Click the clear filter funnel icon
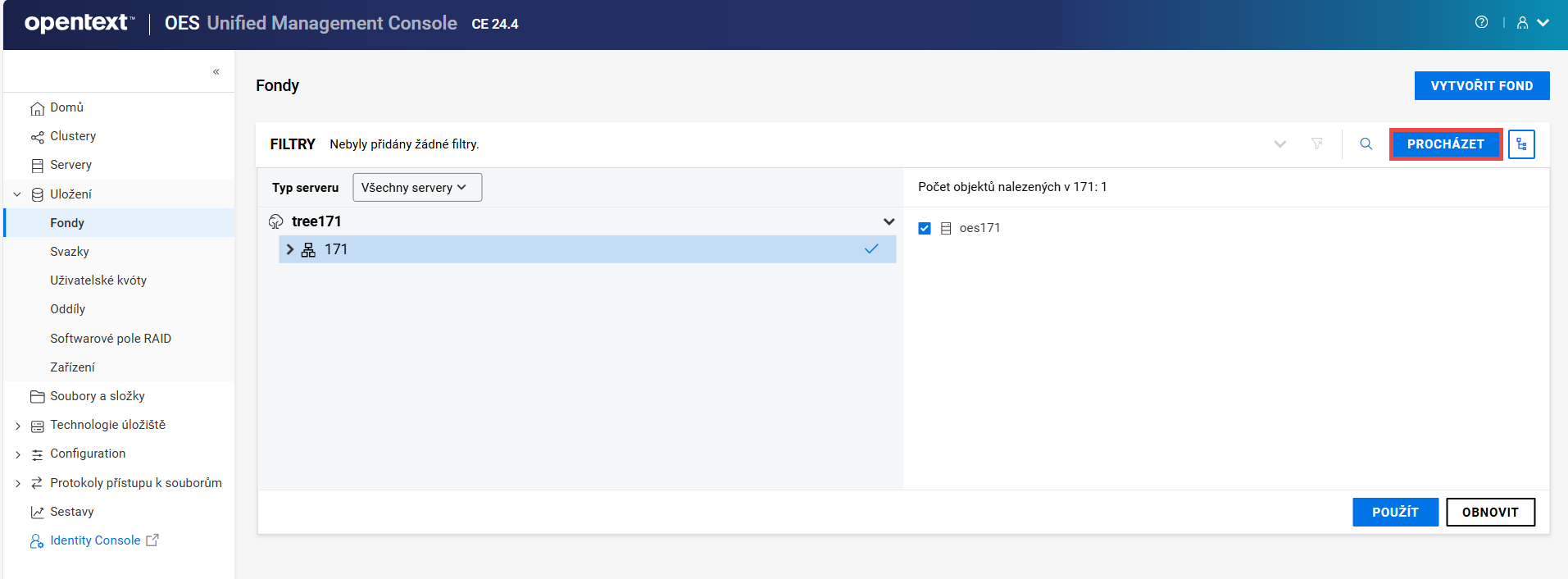The height and width of the screenshot is (579, 1568). 1317,144
